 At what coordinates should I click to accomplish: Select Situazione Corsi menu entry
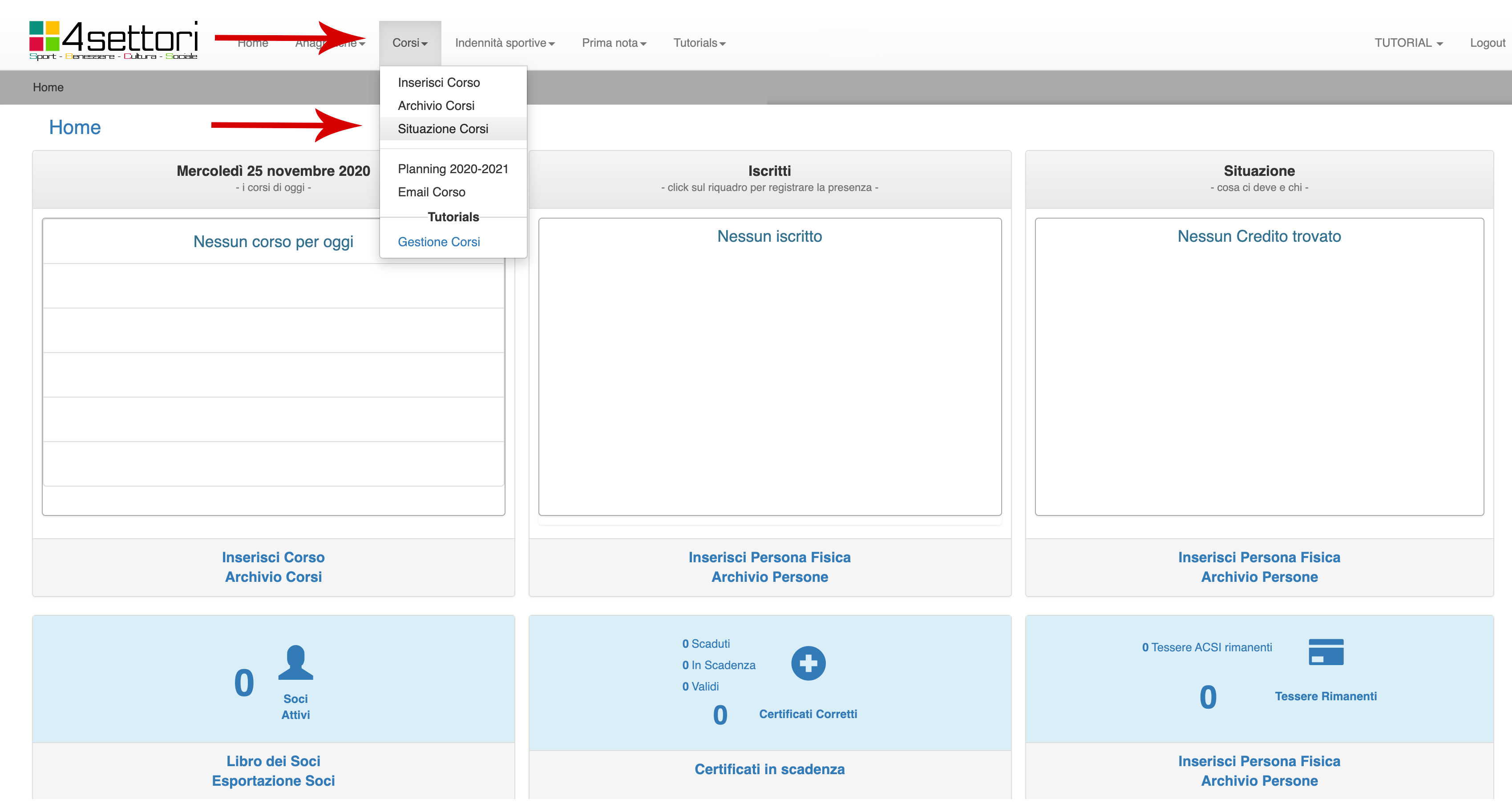tap(443, 129)
